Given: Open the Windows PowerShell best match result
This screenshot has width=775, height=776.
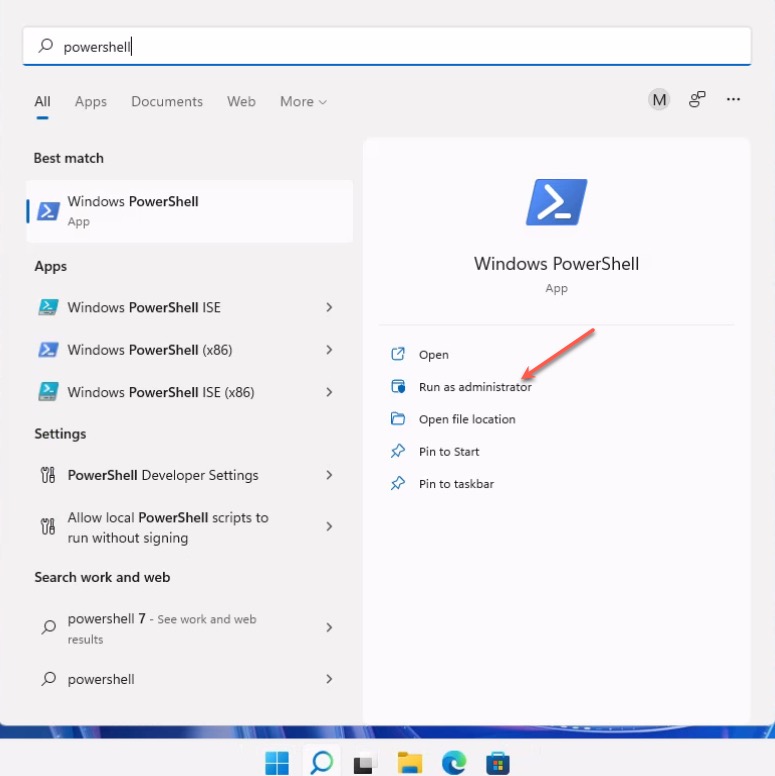Looking at the screenshot, I should point(190,211).
